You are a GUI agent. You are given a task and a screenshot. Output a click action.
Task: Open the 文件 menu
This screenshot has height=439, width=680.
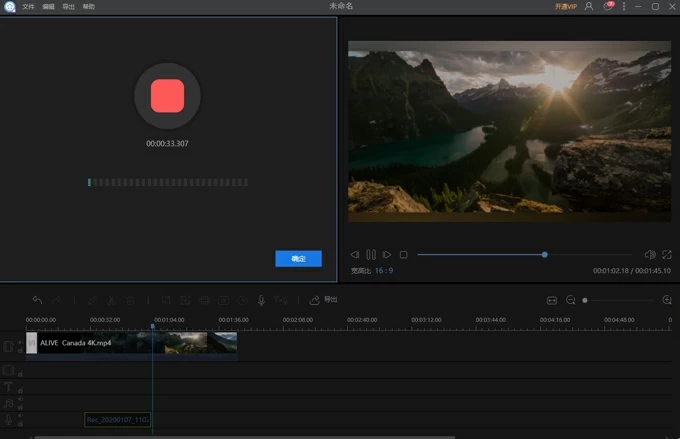coord(28,6)
